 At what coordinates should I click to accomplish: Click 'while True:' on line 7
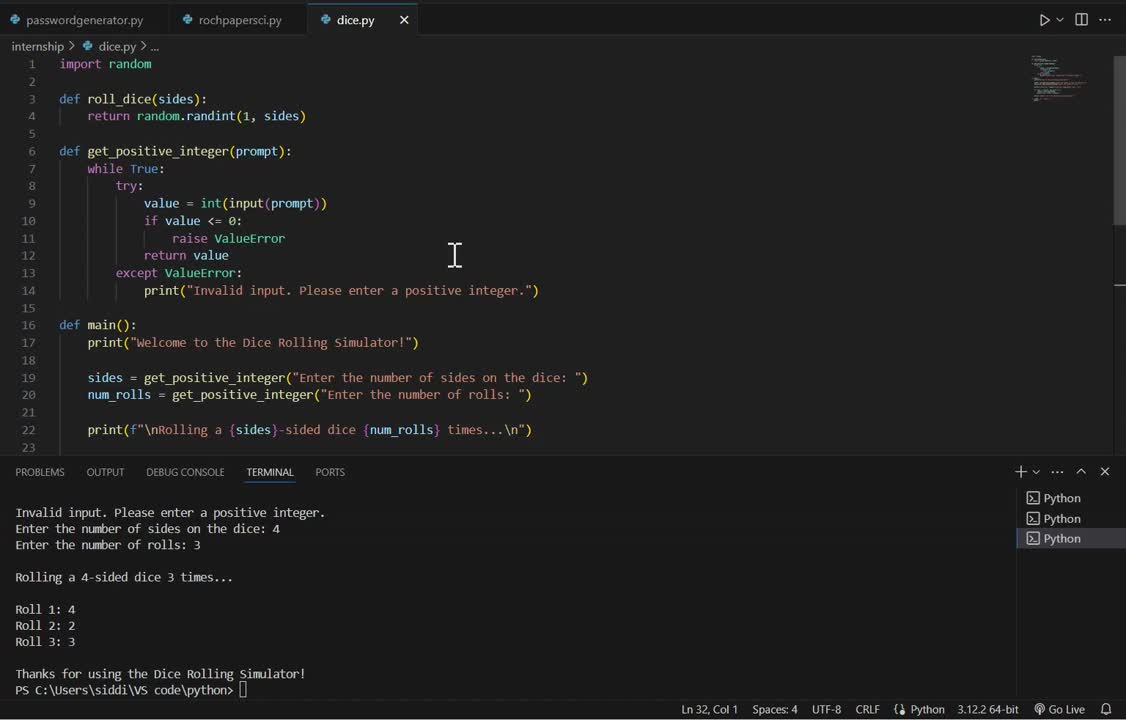point(126,169)
